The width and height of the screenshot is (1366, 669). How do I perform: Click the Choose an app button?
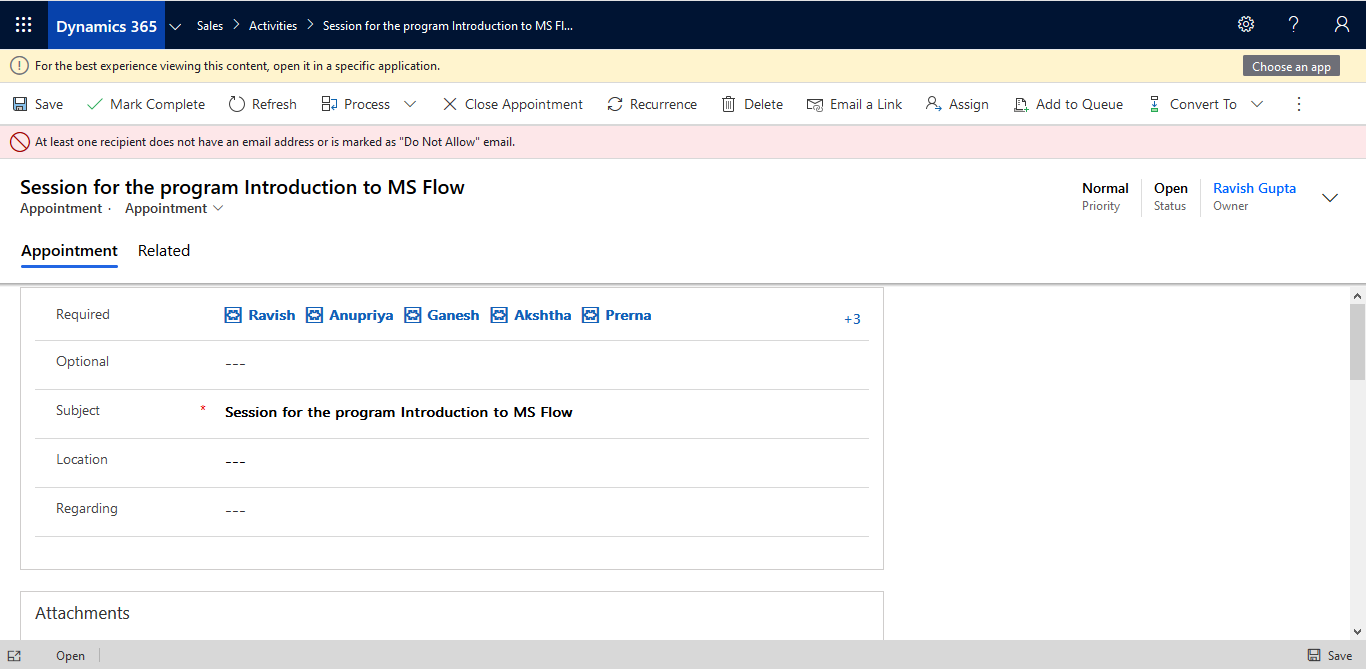tap(1291, 66)
